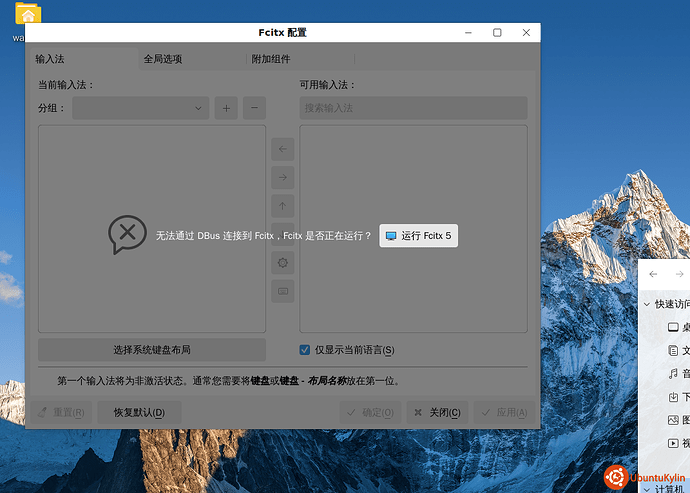The height and width of the screenshot is (493, 690).
Task: Open the 附加组件 tab
Action: point(300,59)
